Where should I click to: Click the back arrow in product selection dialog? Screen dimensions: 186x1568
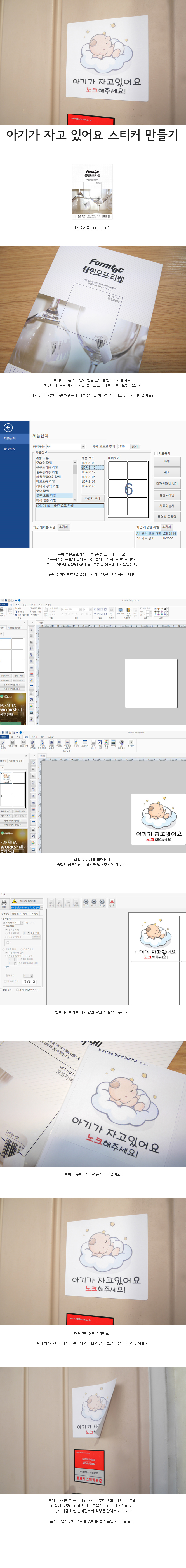(8, 427)
